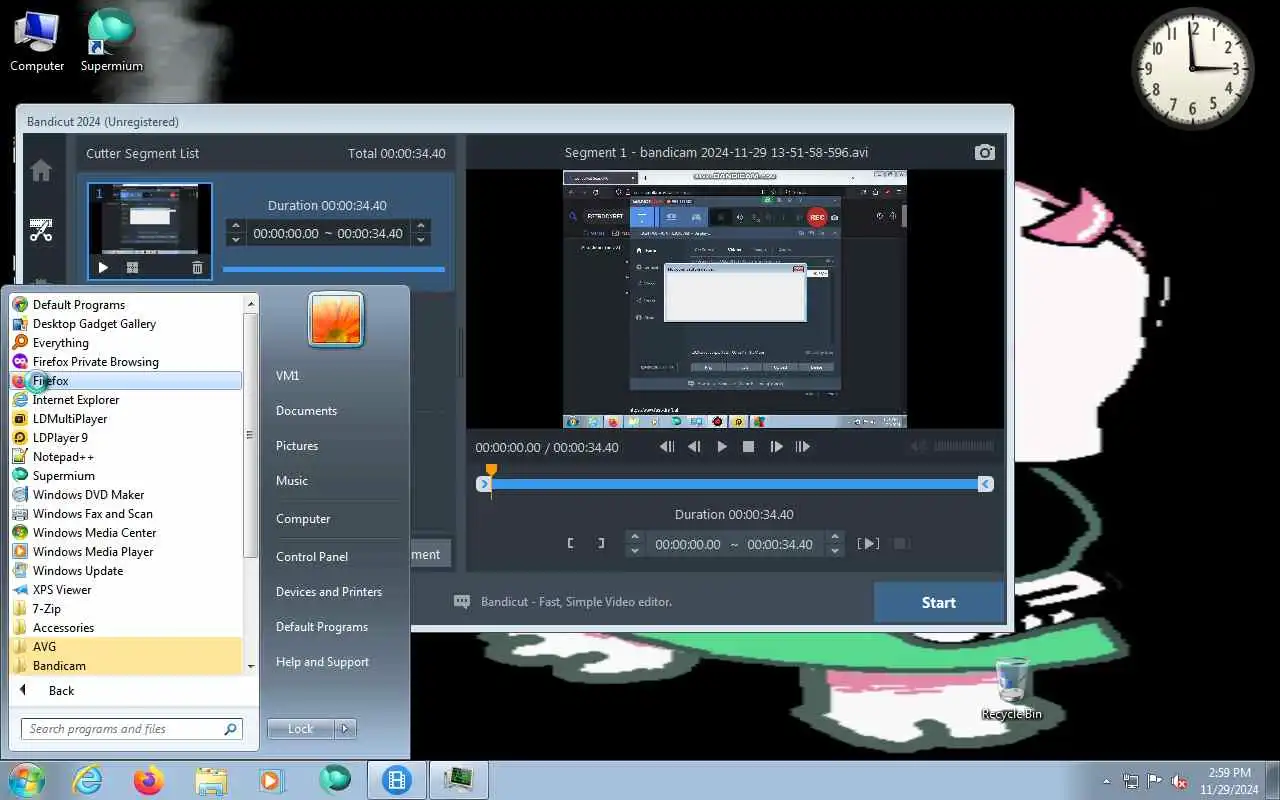Screen dimensions: 1280x800
Task: Open Windows Media Player entry
Action: [x=126, y=552]
